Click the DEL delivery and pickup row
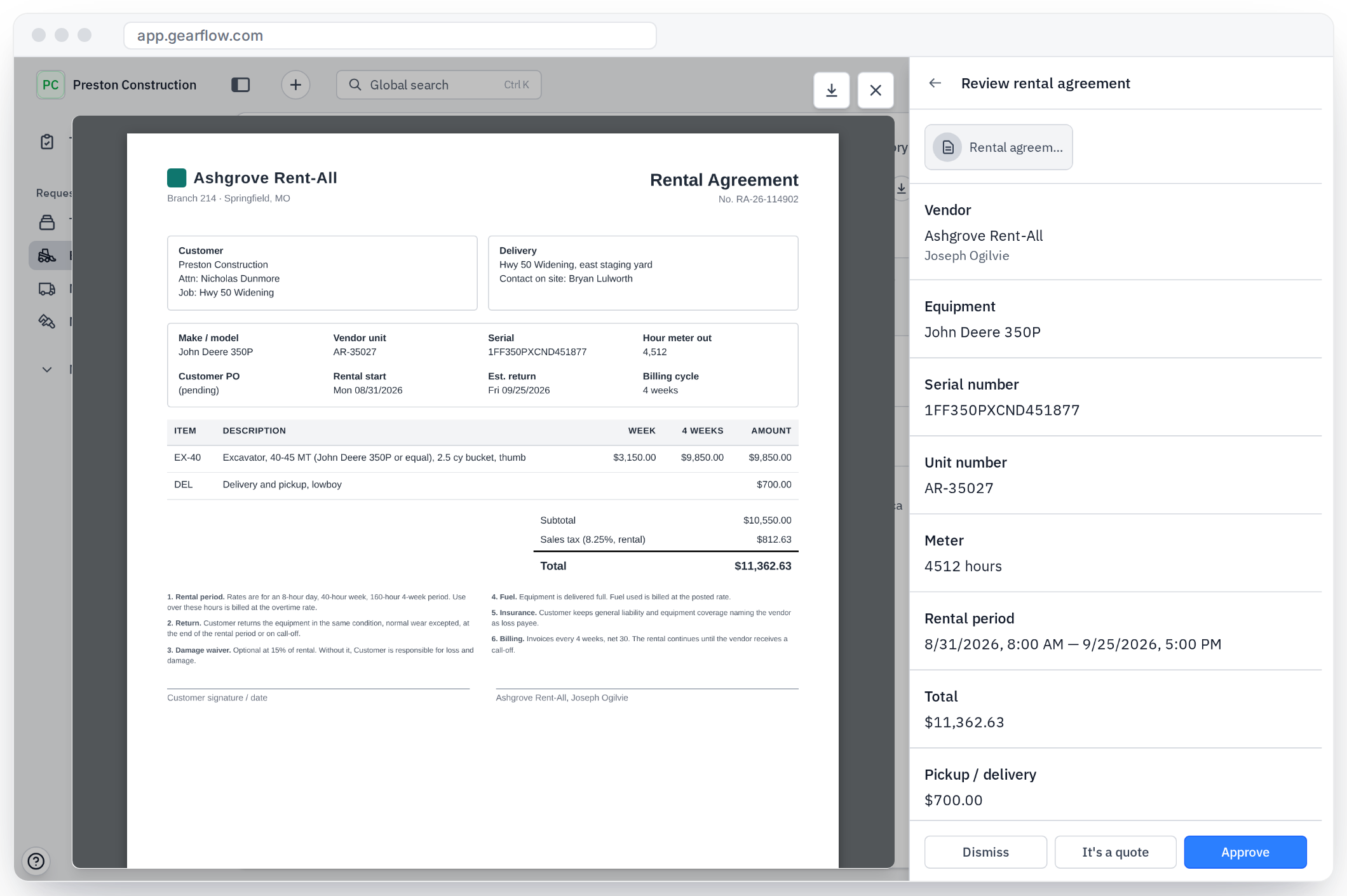 coord(482,485)
